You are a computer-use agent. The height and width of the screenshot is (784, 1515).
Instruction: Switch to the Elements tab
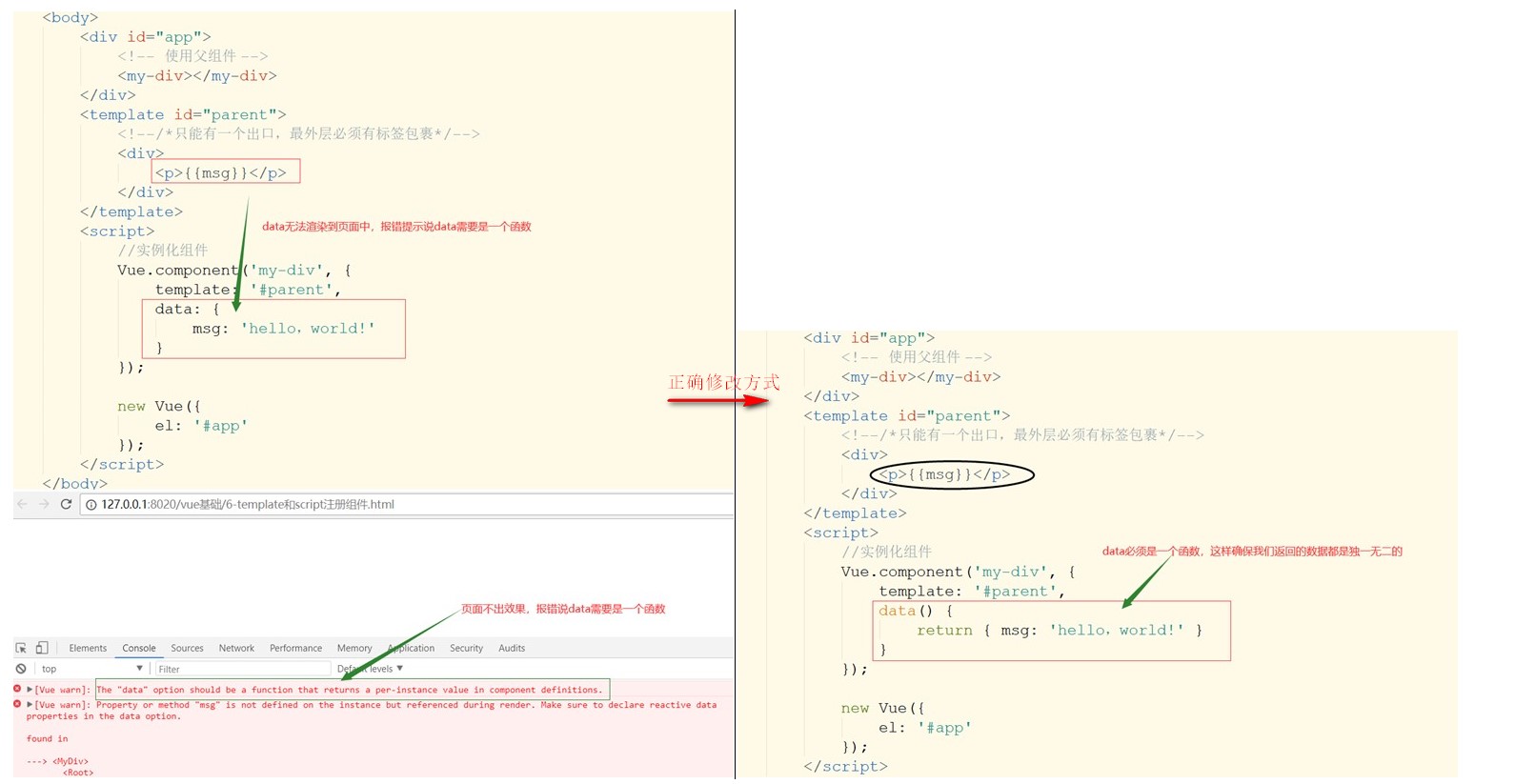[x=88, y=648]
